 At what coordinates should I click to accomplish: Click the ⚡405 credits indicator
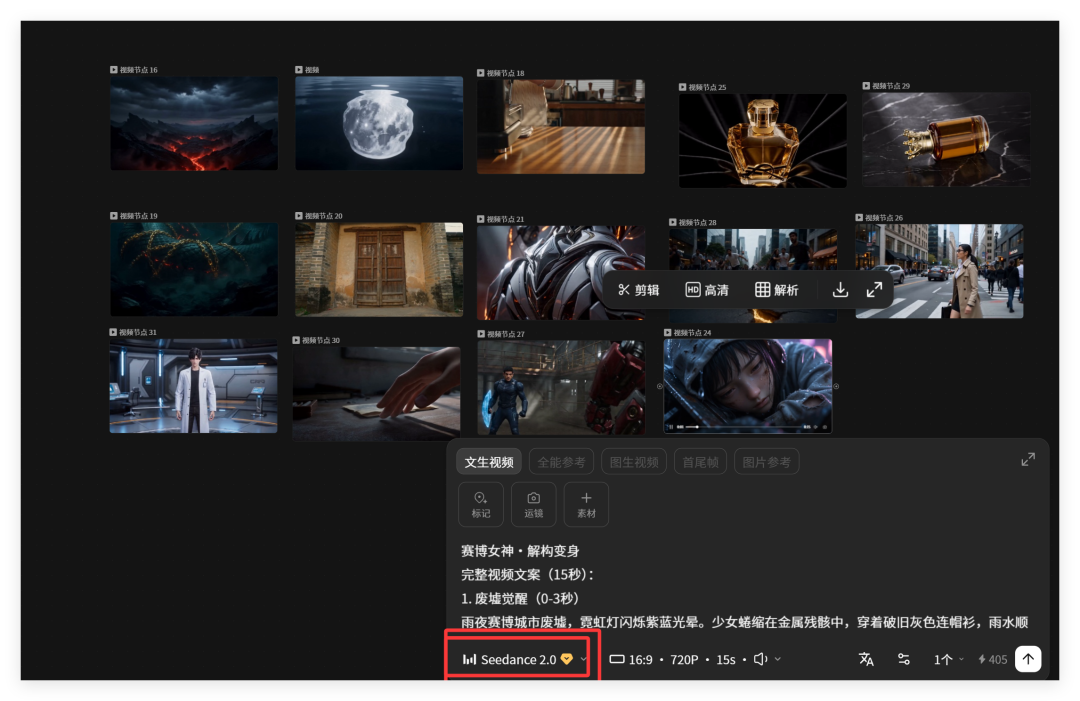992,659
